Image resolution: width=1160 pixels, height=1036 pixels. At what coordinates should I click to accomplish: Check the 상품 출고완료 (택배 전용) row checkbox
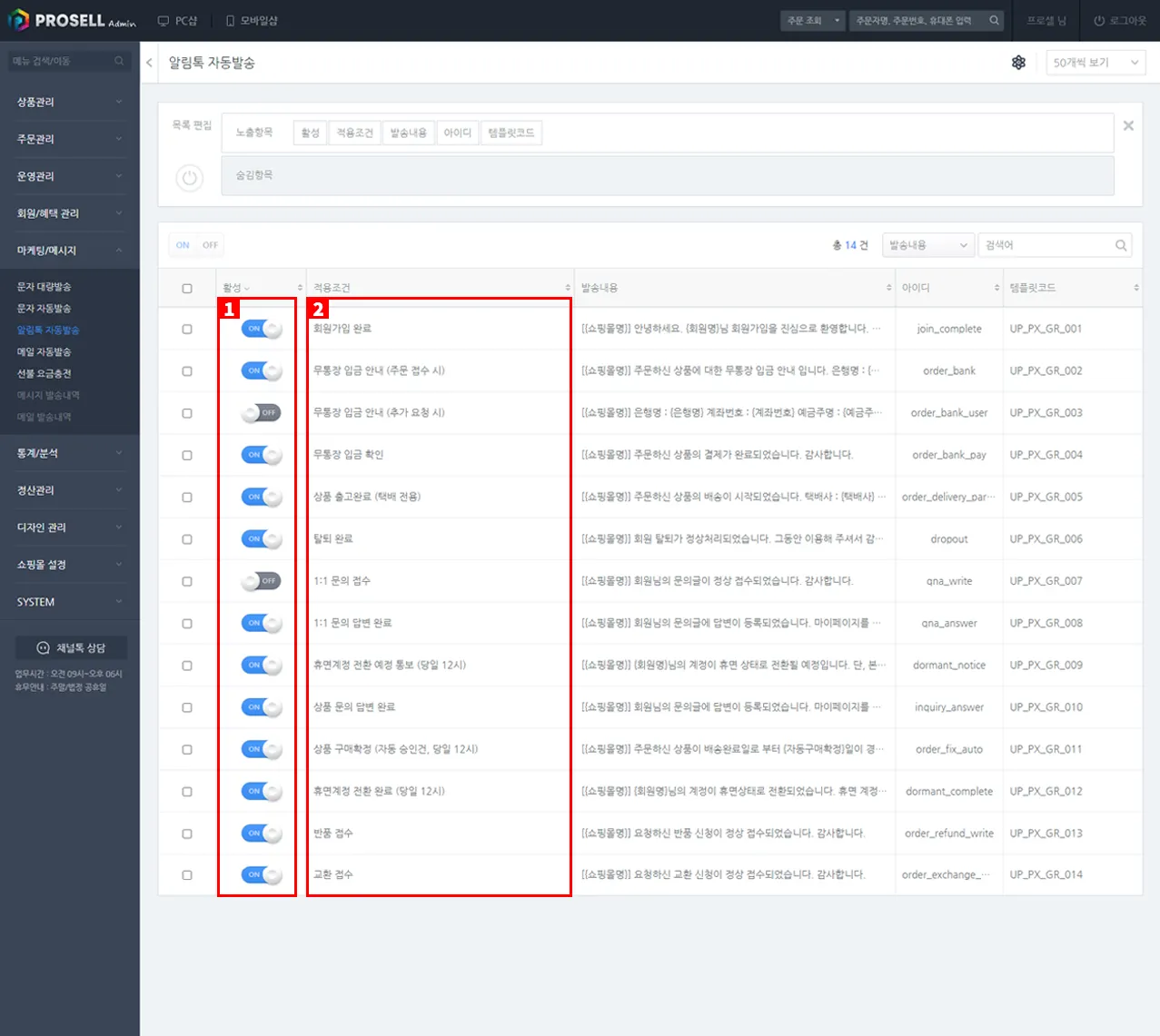[x=187, y=498]
